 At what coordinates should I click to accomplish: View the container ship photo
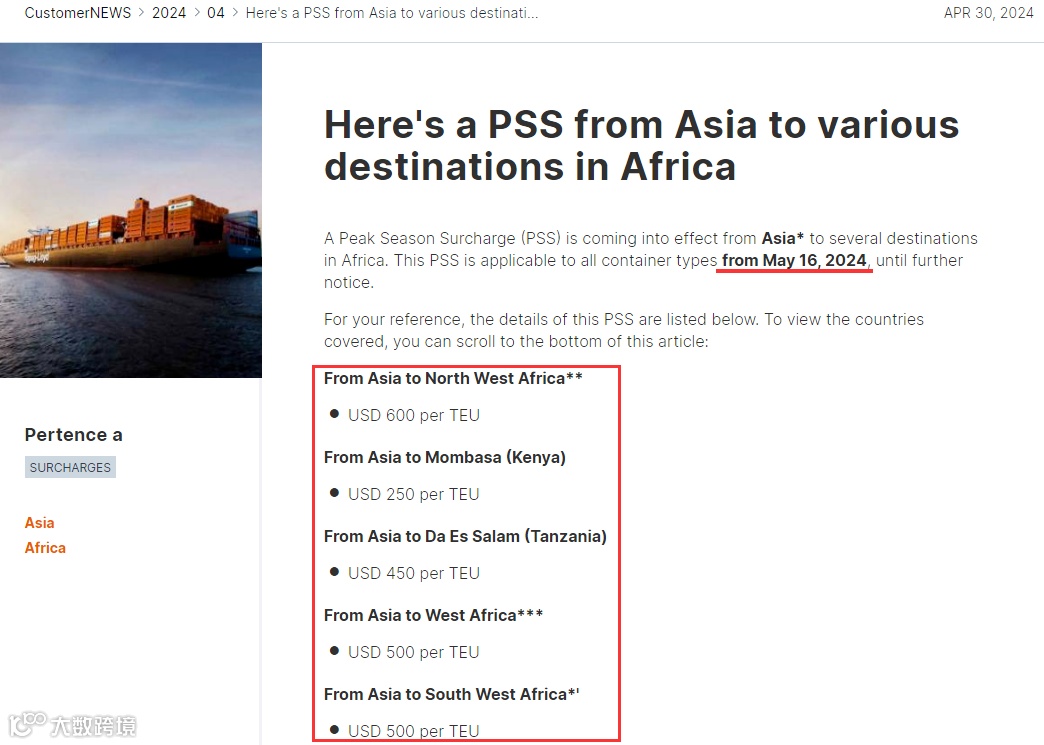tap(131, 210)
